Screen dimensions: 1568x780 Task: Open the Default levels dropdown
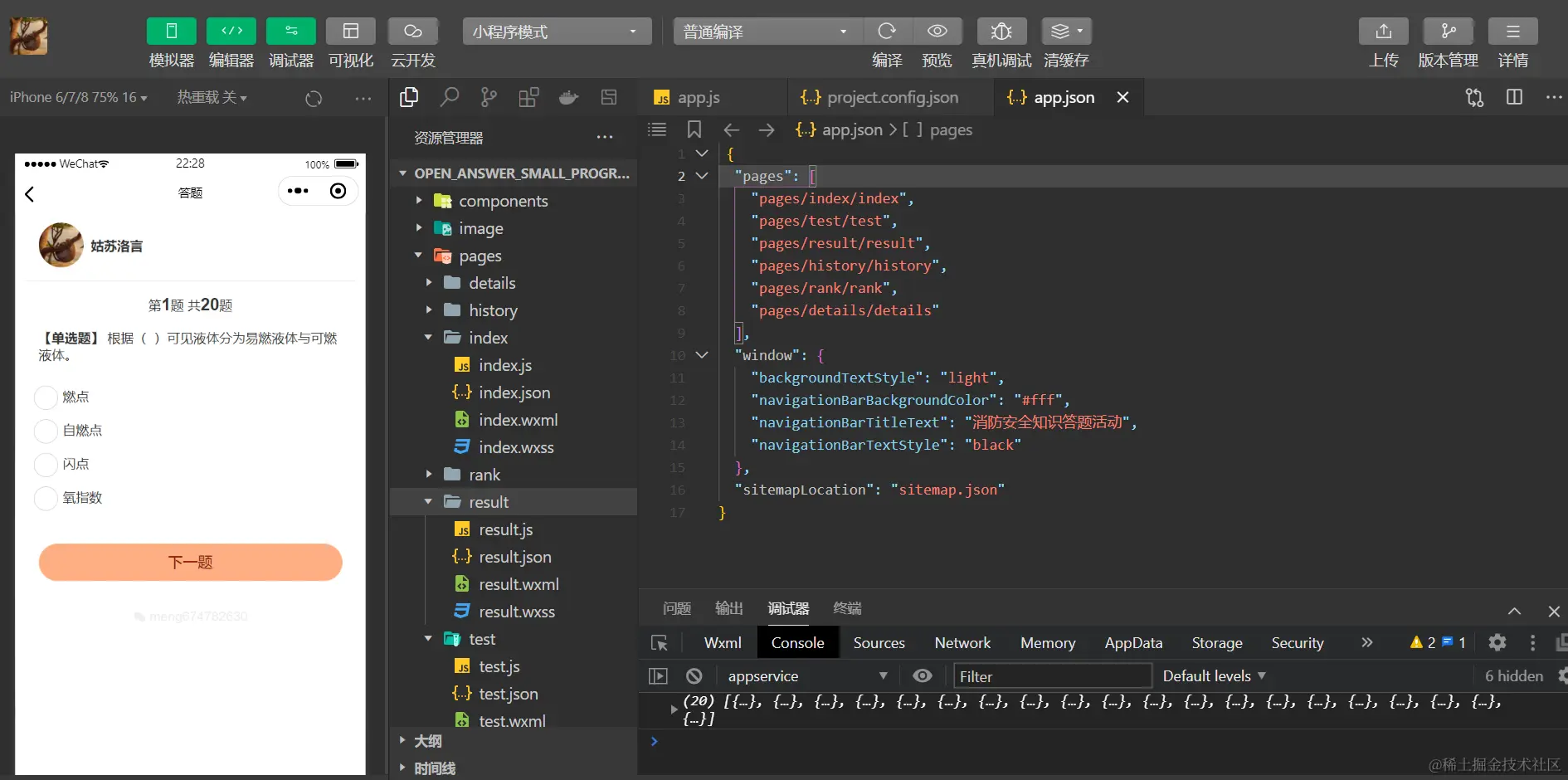pyautogui.click(x=1215, y=676)
